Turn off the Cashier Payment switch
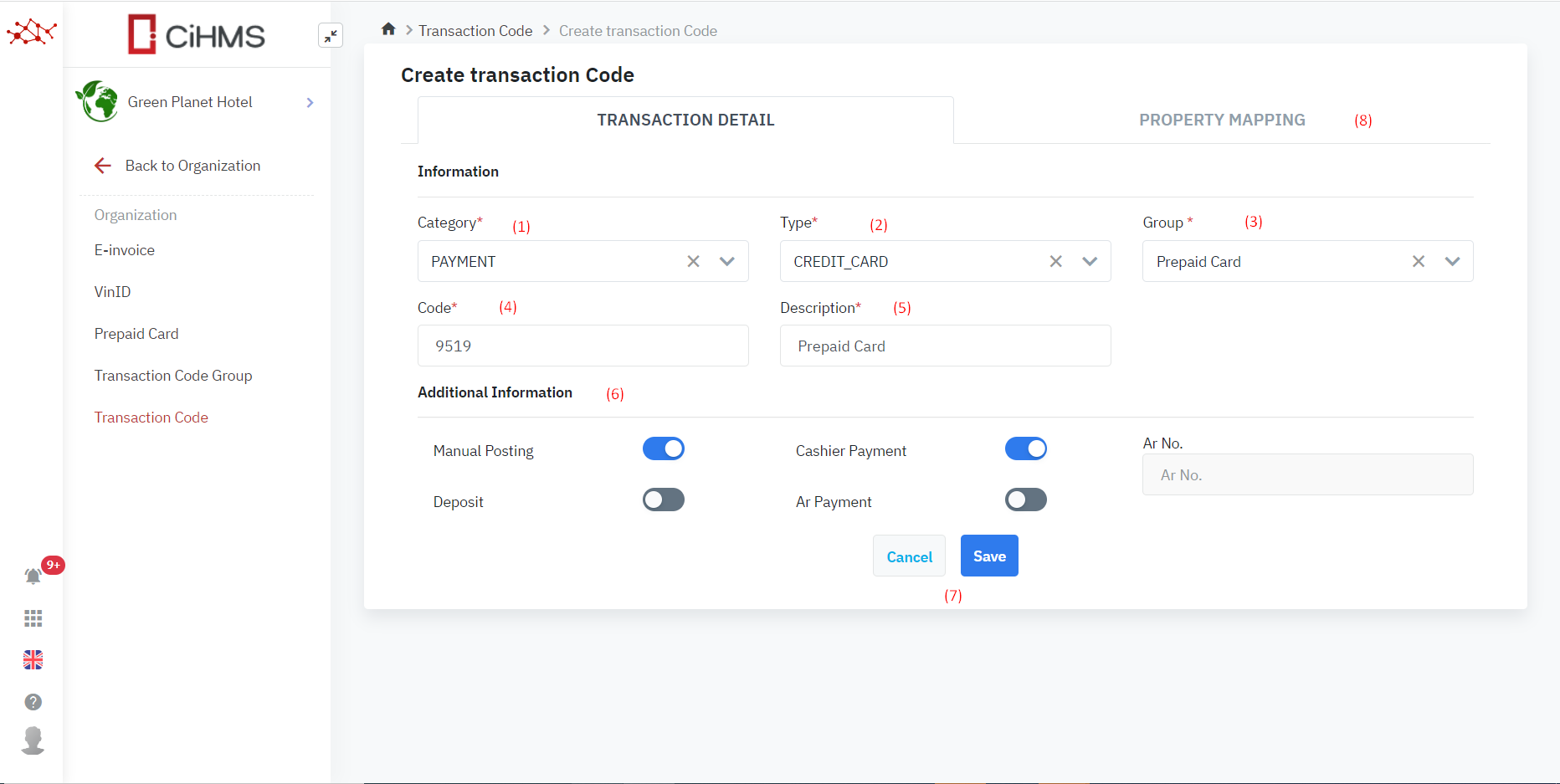The height and width of the screenshot is (784, 1560). click(x=1025, y=449)
